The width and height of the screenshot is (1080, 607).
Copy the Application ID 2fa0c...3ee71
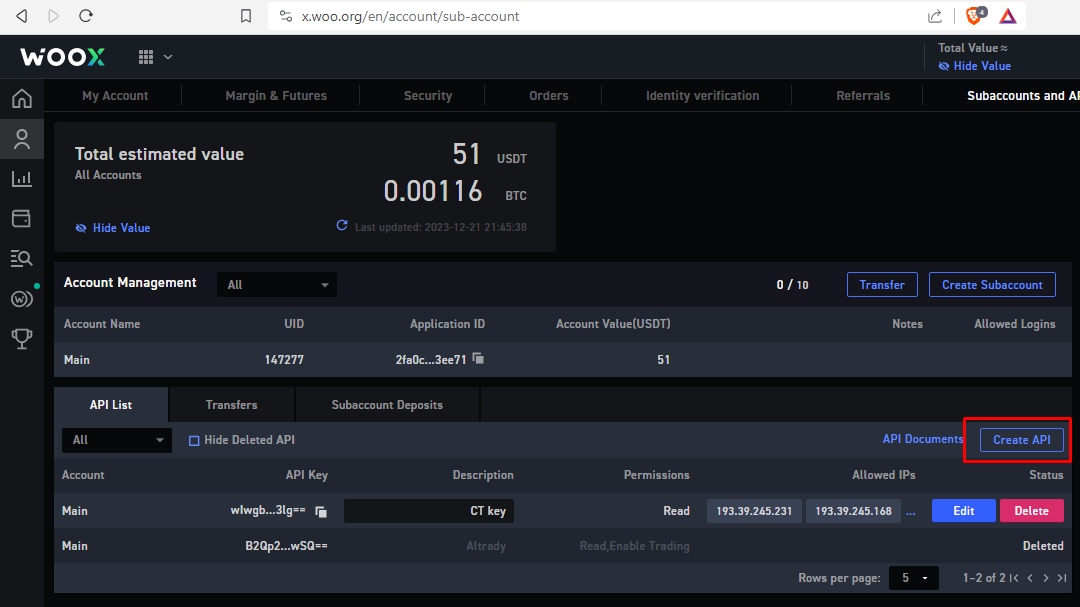click(478, 358)
